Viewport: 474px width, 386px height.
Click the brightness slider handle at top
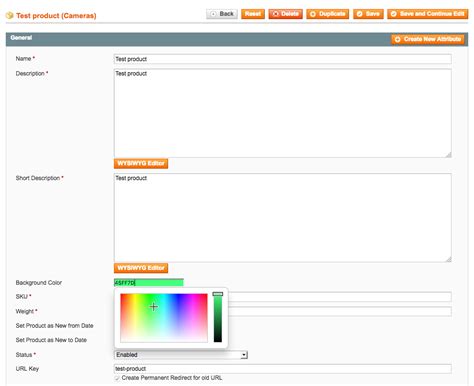point(218,294)
